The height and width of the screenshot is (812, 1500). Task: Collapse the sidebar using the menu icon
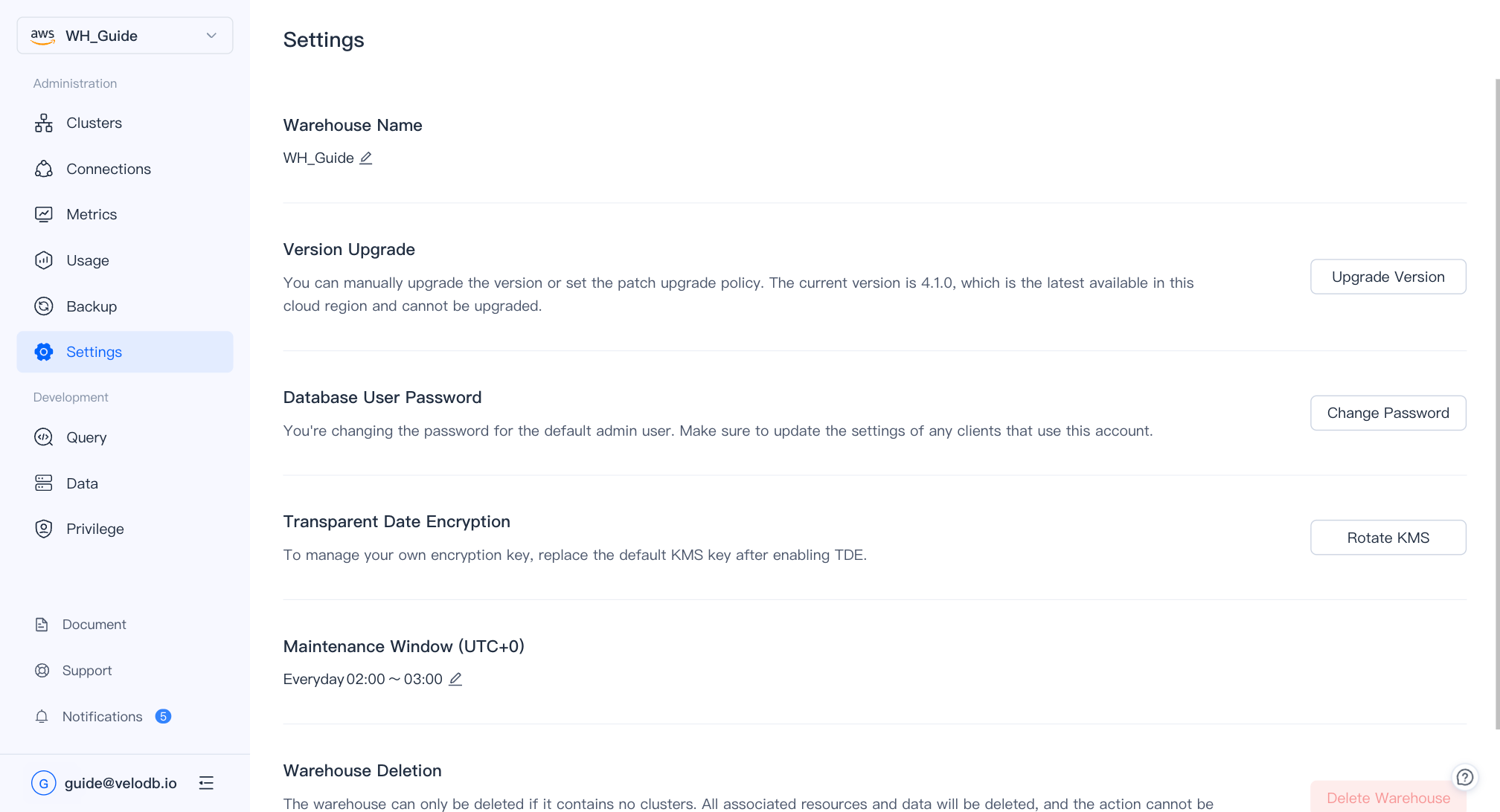pyautogui.click(x=206, y=783)
